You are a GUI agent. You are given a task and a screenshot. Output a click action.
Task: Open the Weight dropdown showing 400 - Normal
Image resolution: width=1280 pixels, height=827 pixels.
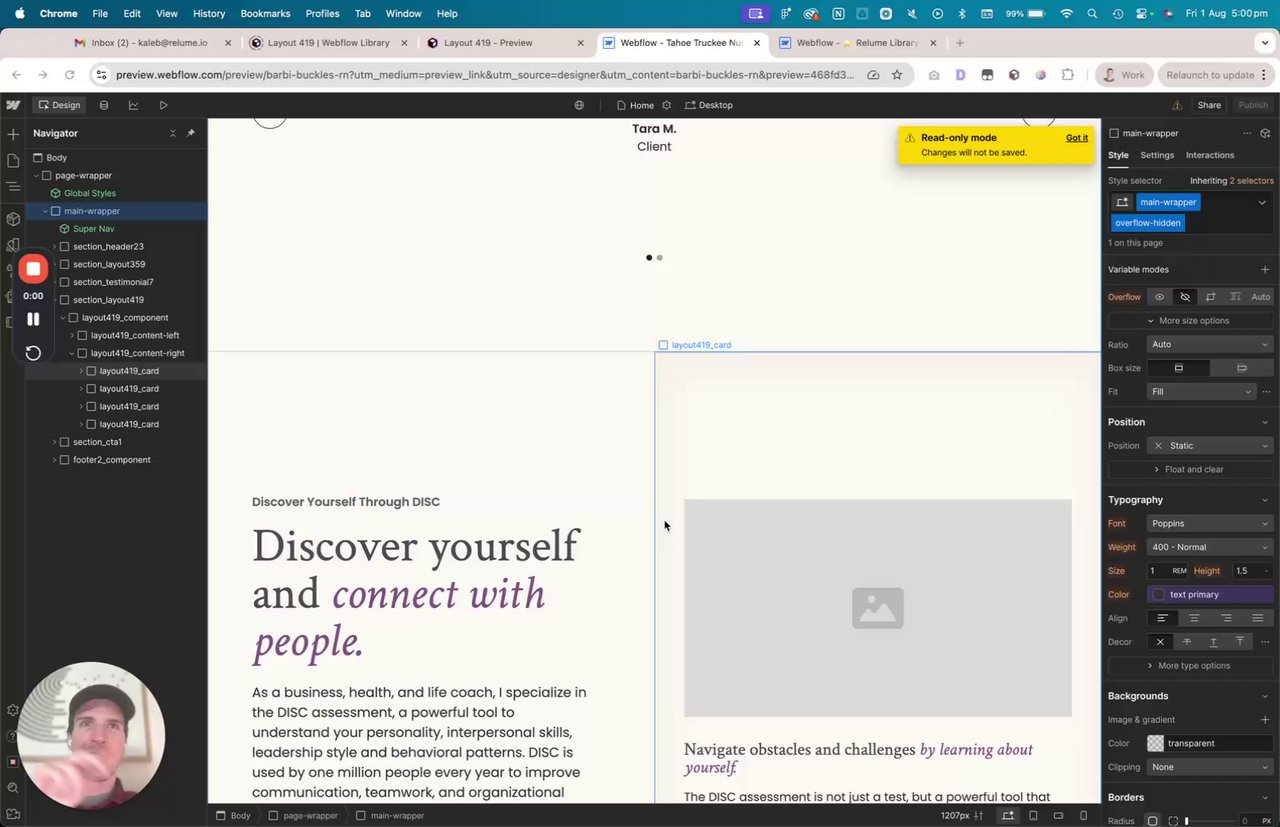point(1210,547)
